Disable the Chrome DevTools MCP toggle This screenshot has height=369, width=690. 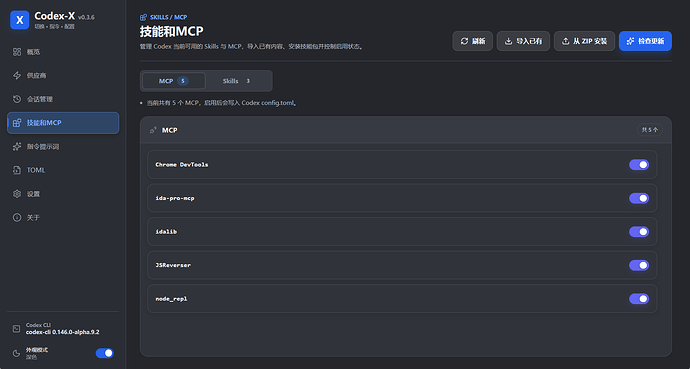639,164
